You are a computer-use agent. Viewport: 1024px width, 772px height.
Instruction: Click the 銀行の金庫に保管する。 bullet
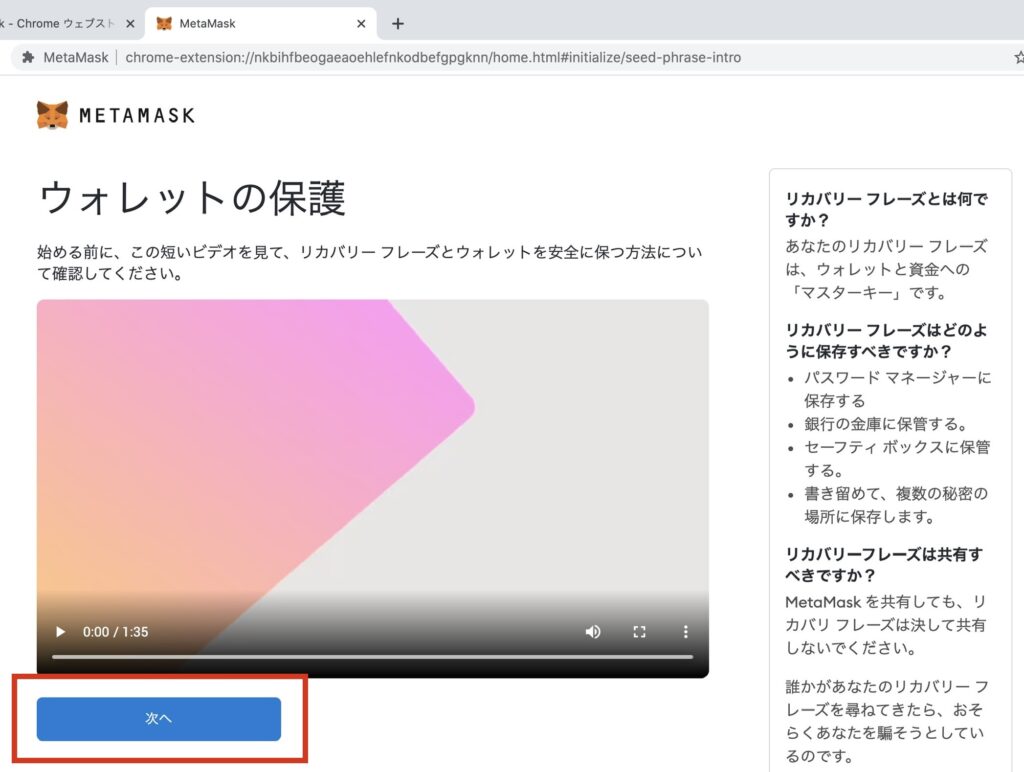(x=886, y=424)
